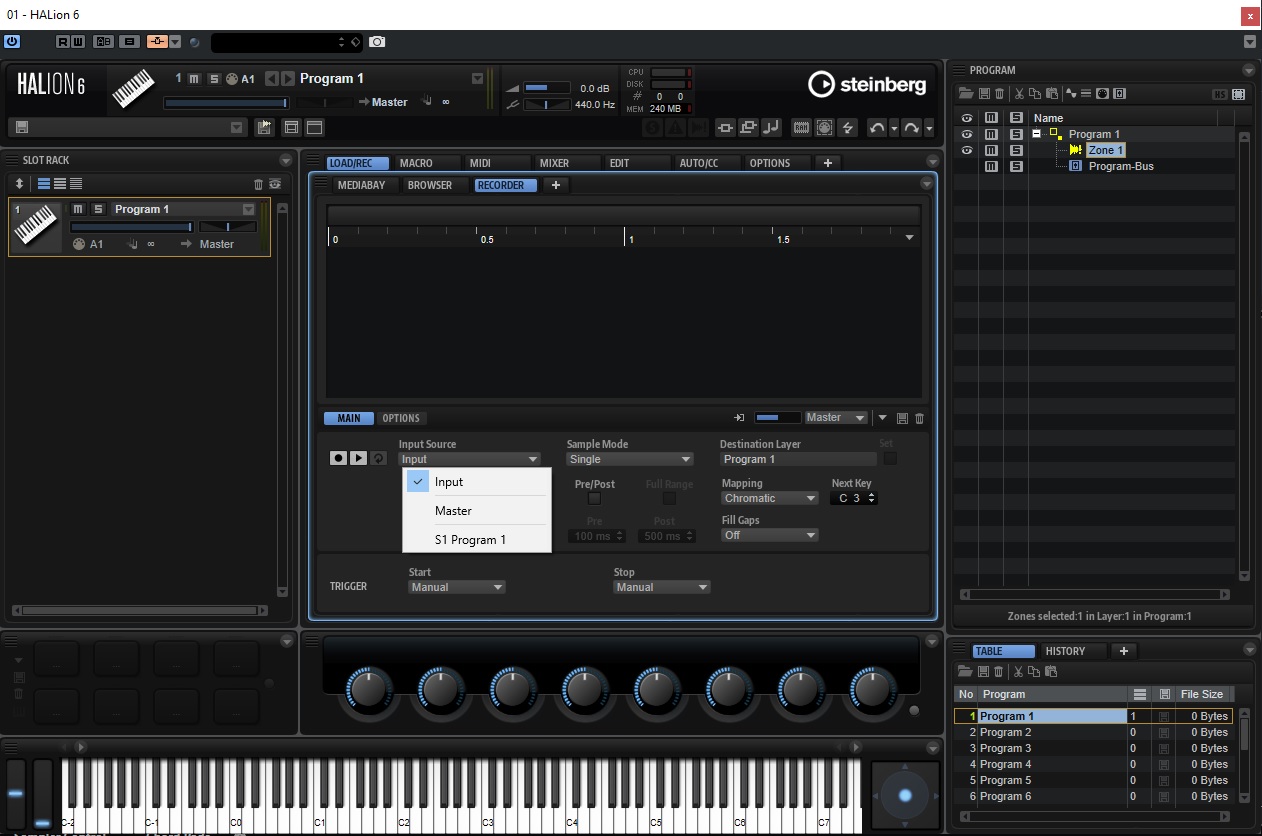Click the MIDI reset lightning icon

pyautogui.click(x=848, y=127)
